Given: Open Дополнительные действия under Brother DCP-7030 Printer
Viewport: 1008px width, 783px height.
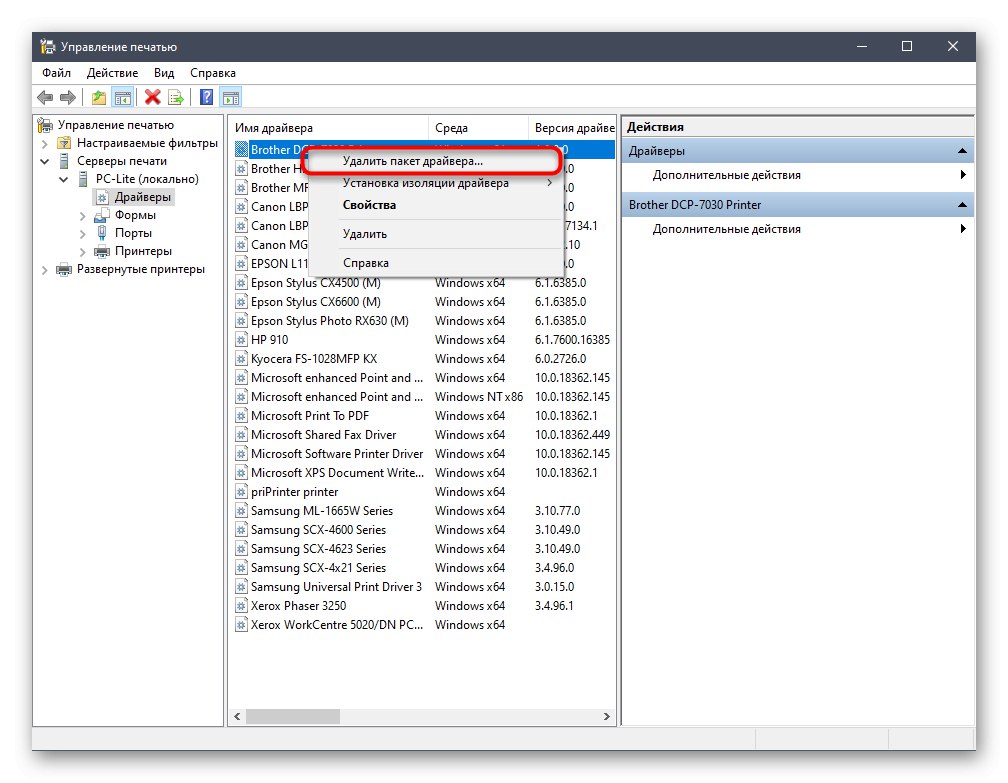Looking at the screenshot, I should click(798, 229).
